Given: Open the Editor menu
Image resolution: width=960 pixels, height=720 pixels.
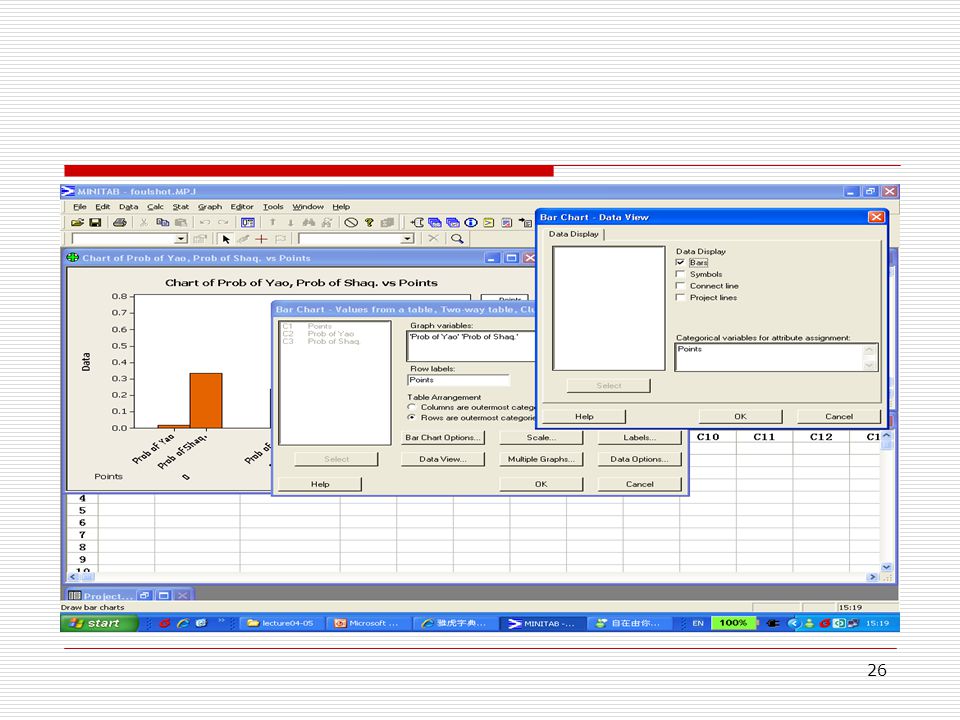Looking at the screenshot, I should point(242,207).
